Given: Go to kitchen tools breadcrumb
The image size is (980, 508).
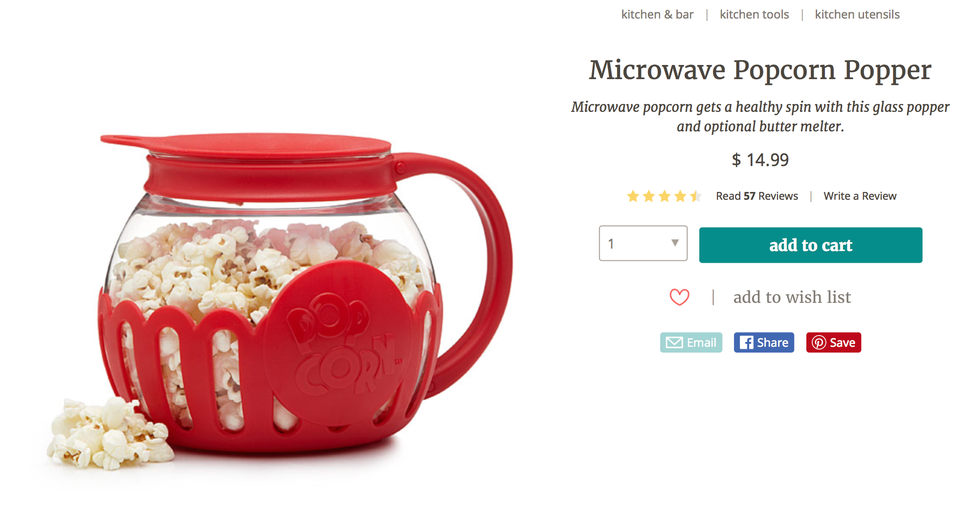Looking at the screenshot, I should [754, 14].
